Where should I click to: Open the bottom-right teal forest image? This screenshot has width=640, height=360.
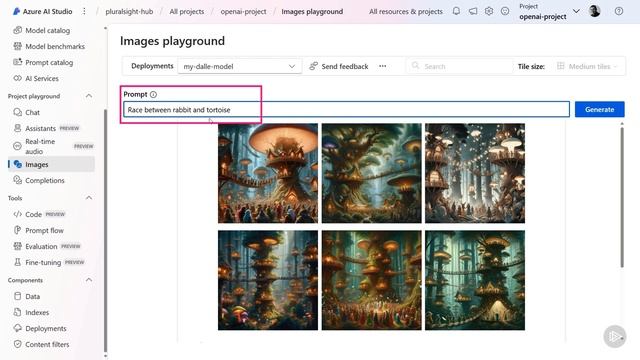475,280
